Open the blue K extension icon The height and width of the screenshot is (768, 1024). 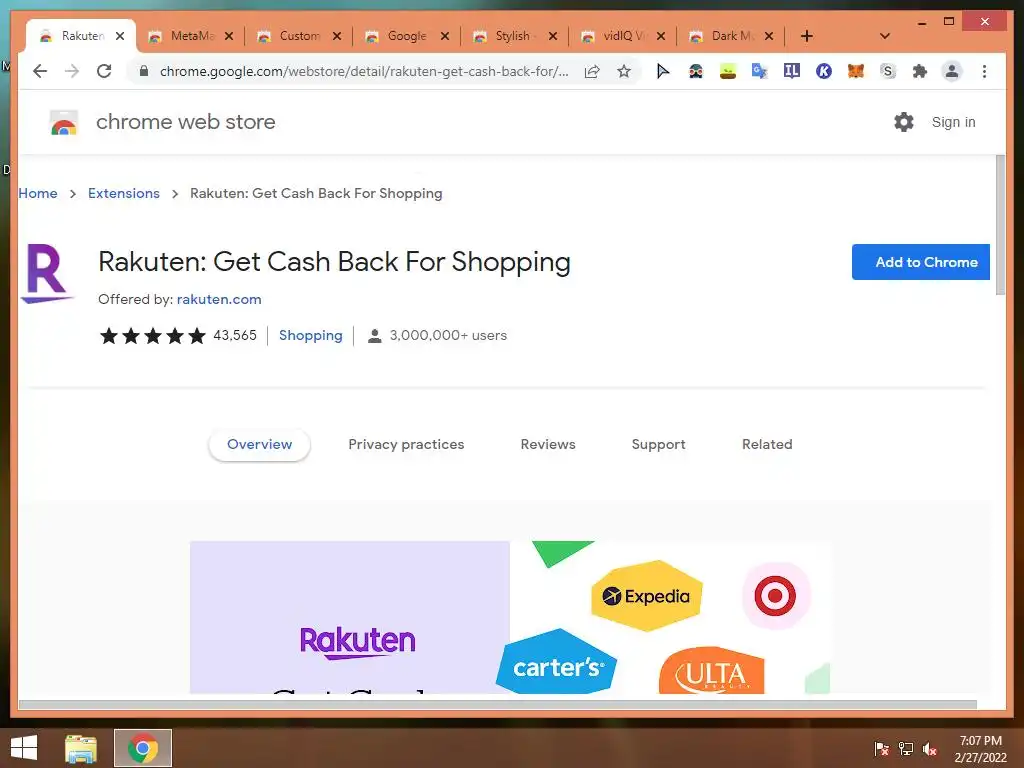point(824,71)
